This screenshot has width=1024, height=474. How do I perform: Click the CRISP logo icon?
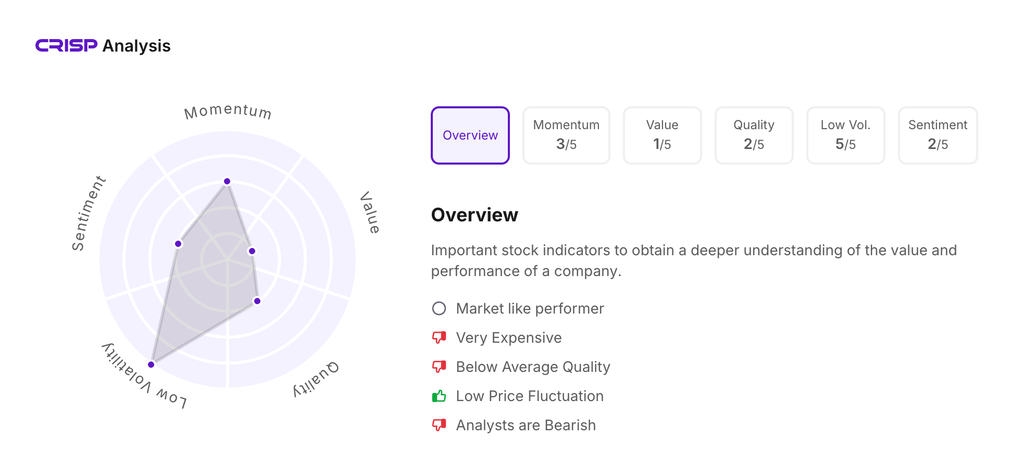click(66, 46)
